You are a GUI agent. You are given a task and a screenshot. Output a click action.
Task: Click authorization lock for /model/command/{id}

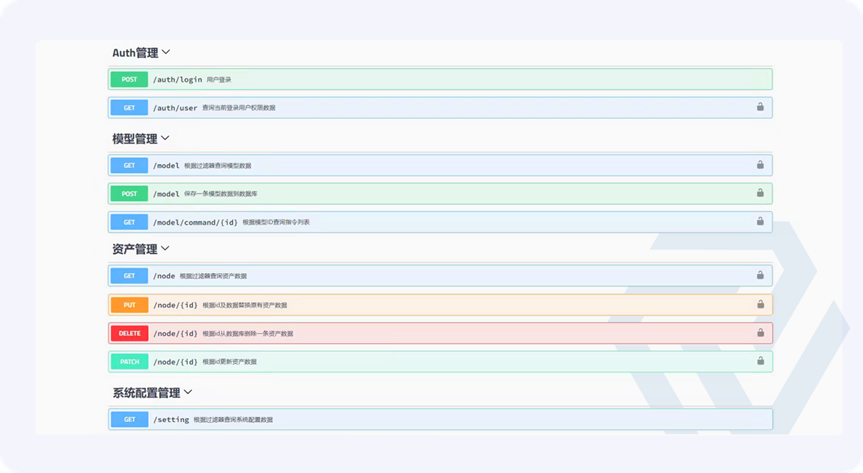pyautogui.click(x=760, y=222)
